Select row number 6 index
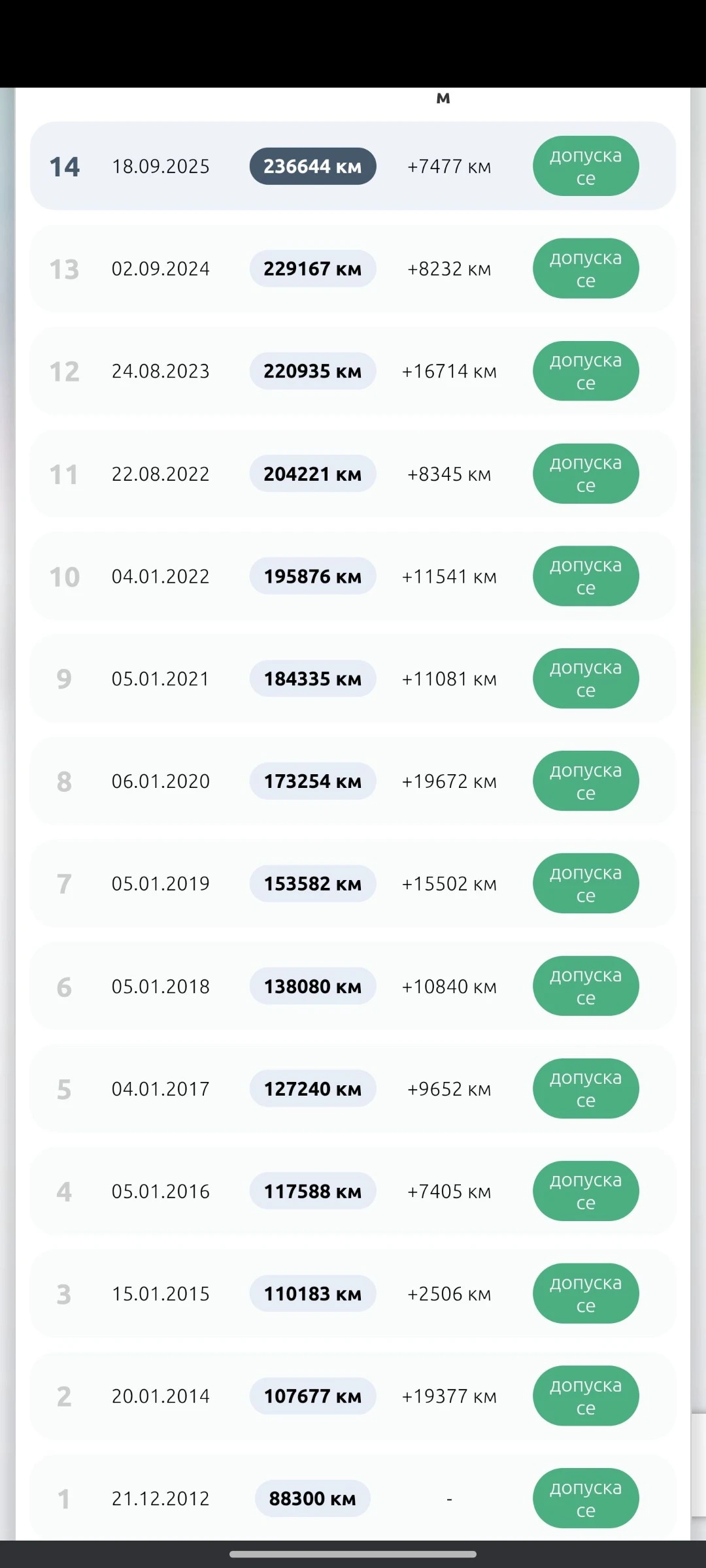 click(x=64, y=987)
